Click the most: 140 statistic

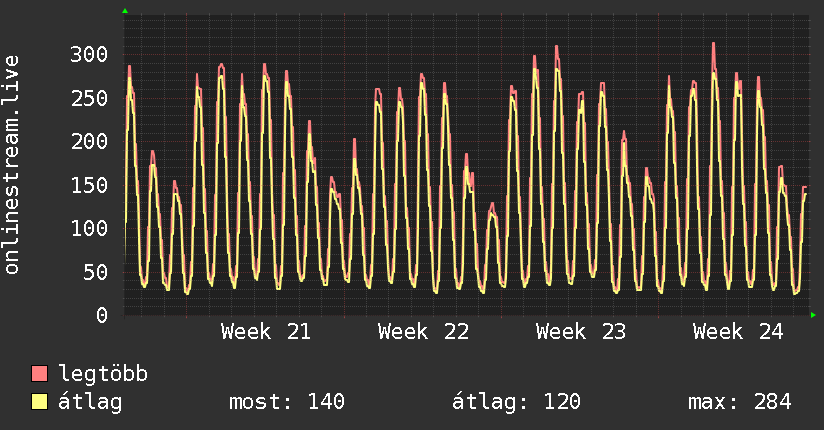click(287, 402)
